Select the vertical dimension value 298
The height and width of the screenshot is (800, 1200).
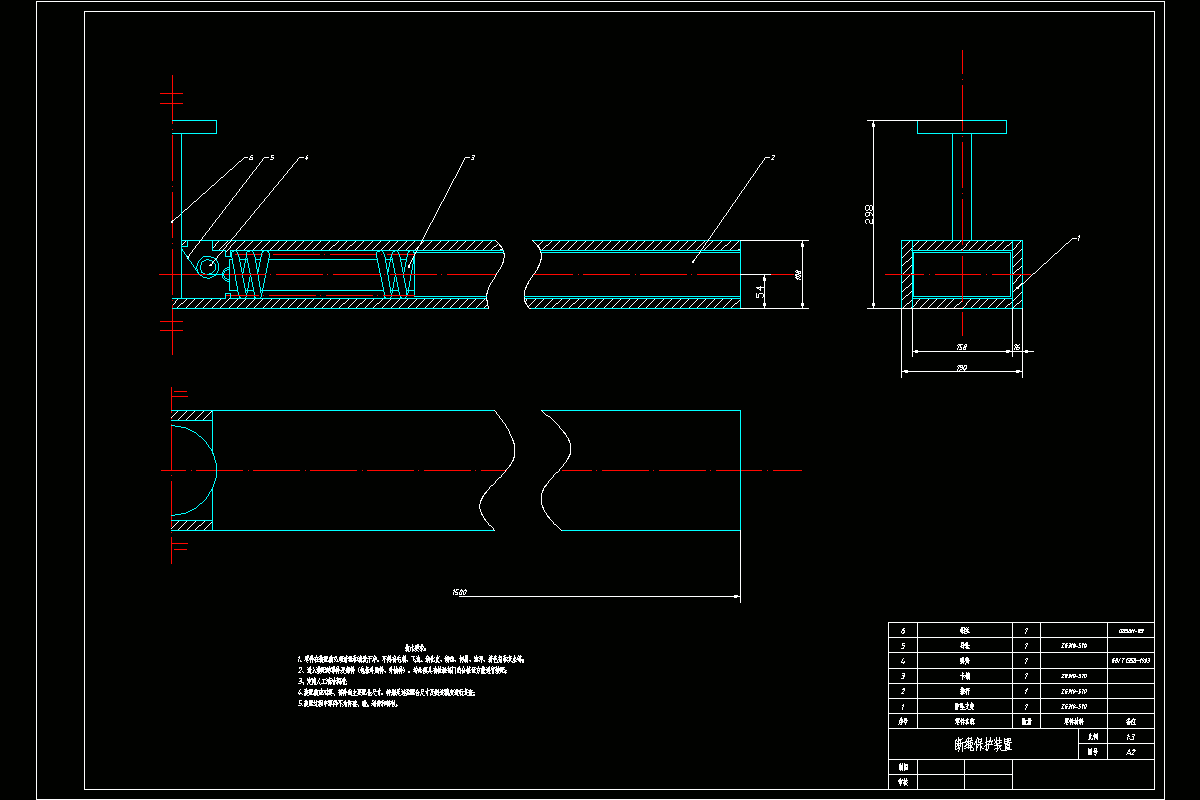[869, 214]
